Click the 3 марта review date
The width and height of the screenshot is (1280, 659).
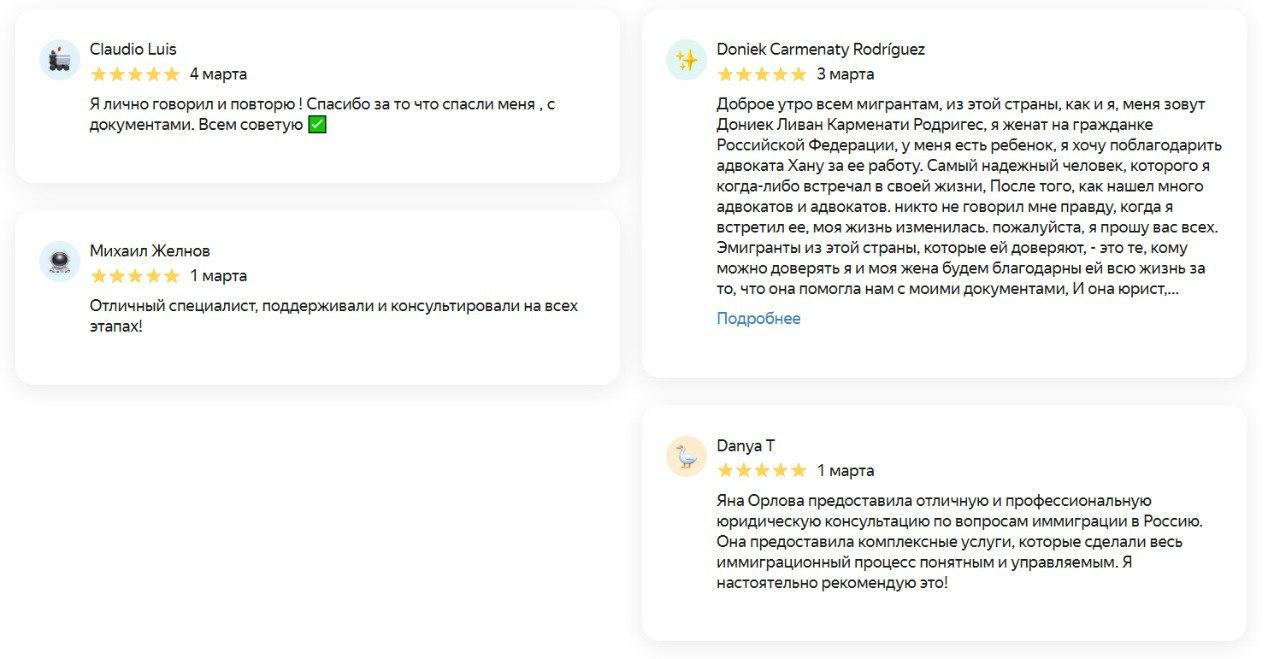coord(845,74)
